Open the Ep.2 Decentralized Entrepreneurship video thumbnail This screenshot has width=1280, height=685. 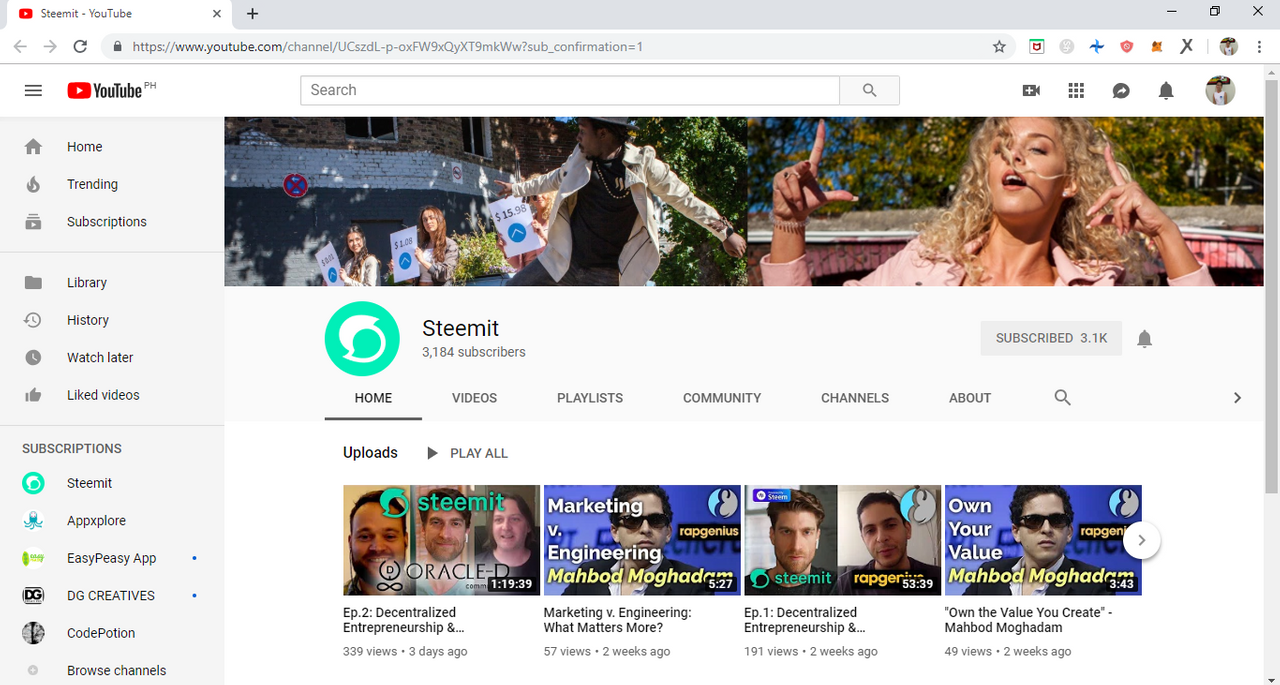point(441,540)
